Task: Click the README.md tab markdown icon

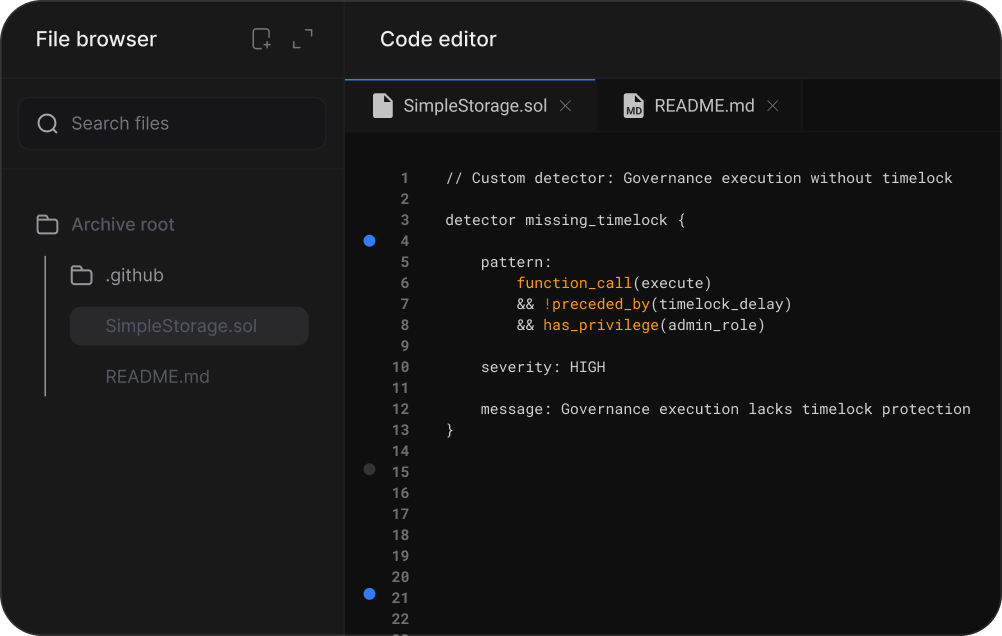Action: pyautogui.click(x=633, y=106)
